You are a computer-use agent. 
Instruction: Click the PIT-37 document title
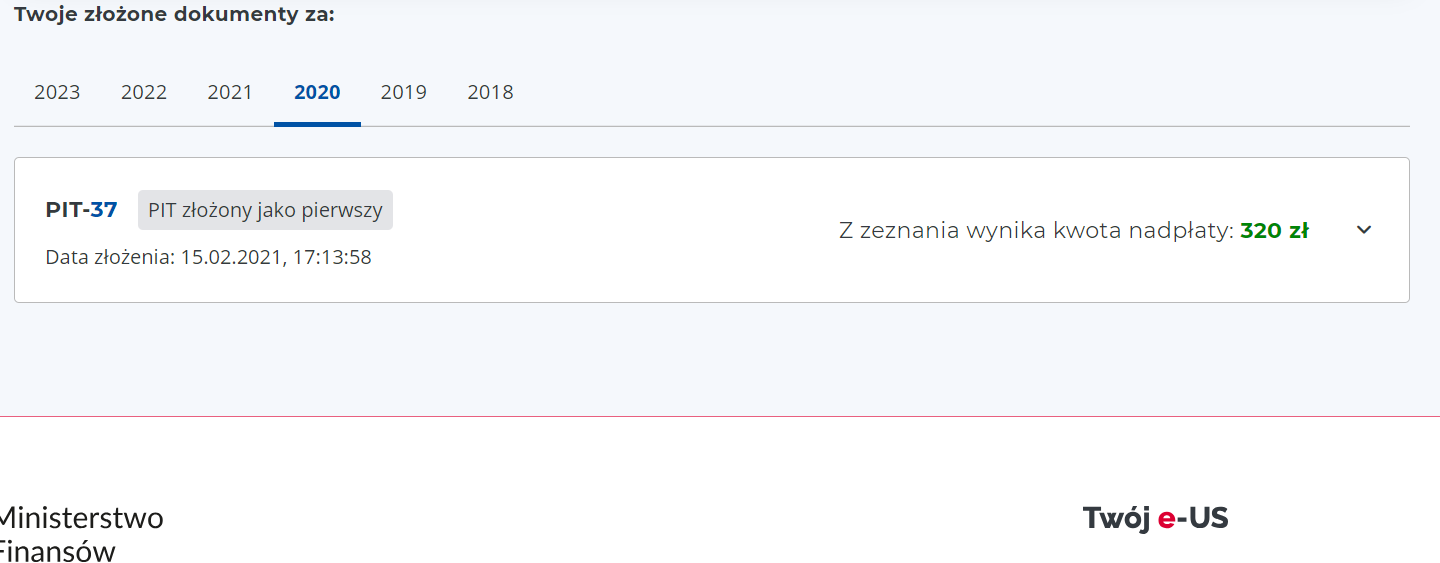pyautogui.click(x=82, y=210)
